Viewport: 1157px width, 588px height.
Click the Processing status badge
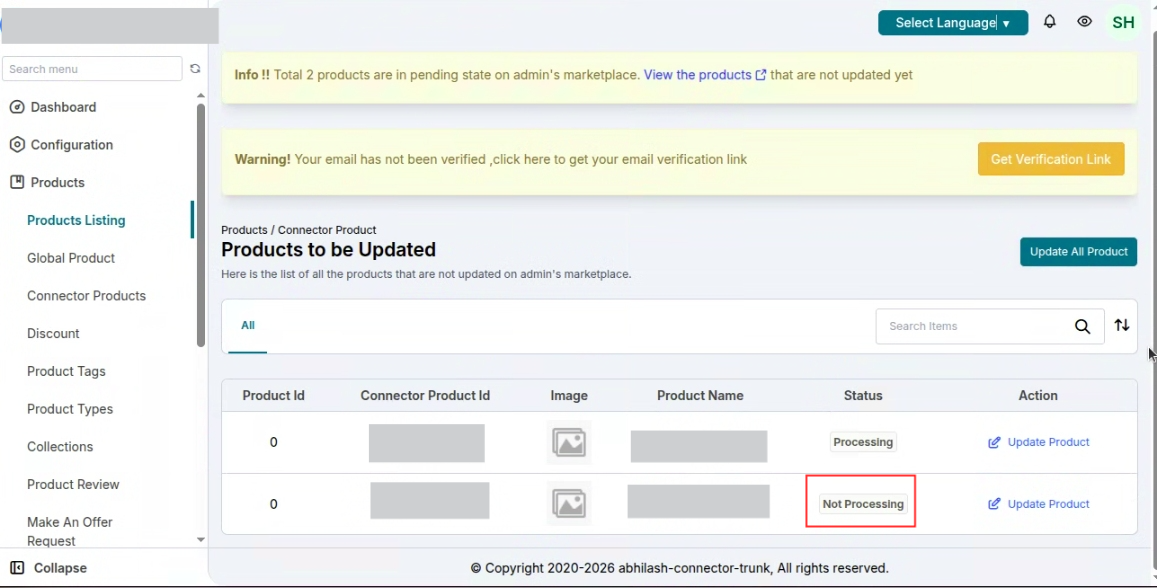[x=863, y=442]
